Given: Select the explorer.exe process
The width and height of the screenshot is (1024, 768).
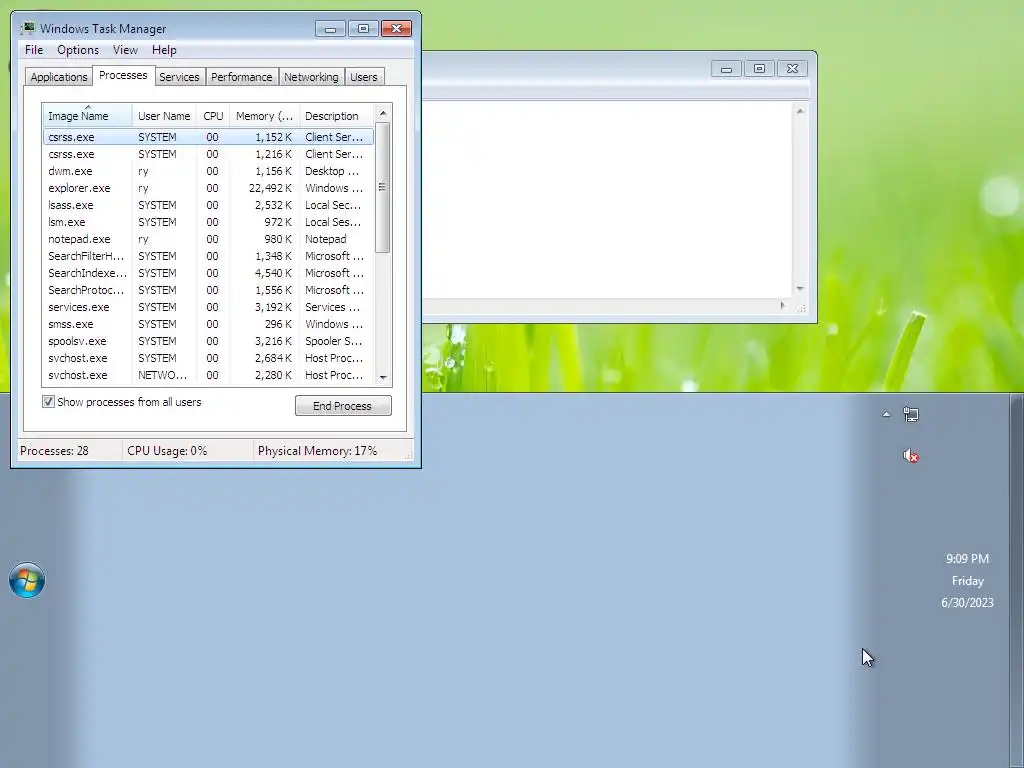Looking at the screenshot, I should click(x=208, y=188).
